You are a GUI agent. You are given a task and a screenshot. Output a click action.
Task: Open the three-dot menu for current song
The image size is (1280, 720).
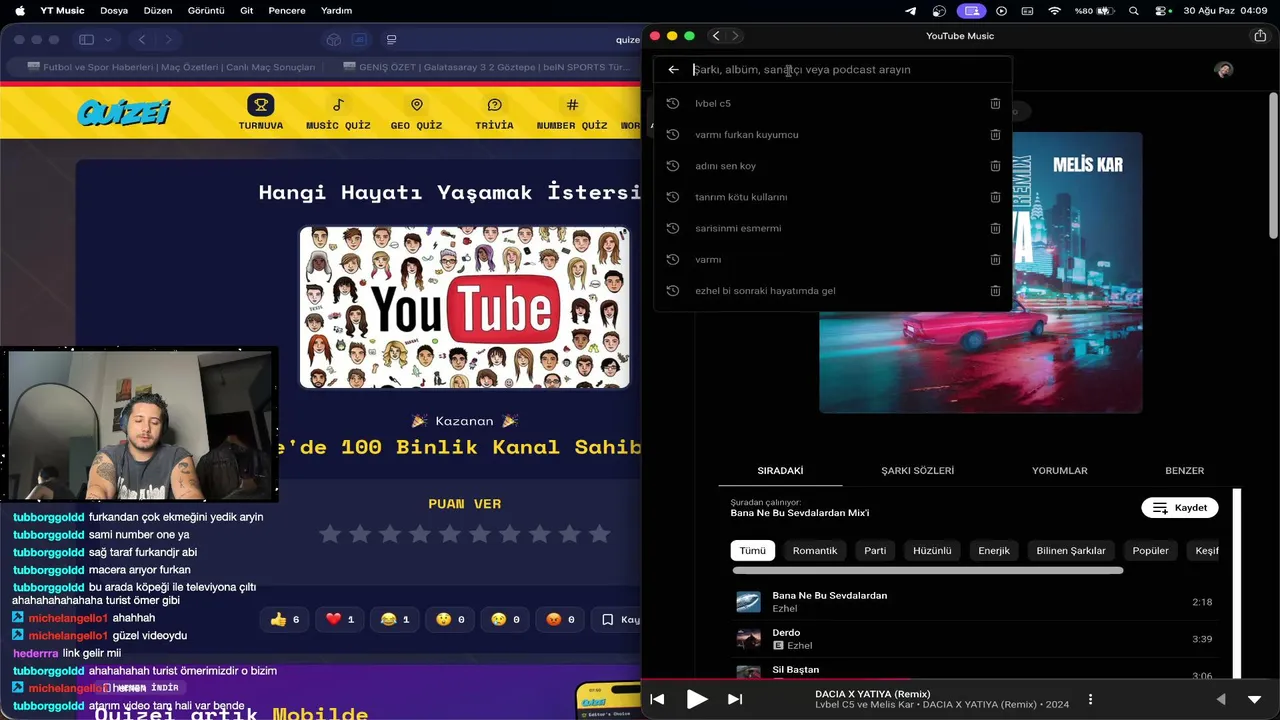[1090, 699]
